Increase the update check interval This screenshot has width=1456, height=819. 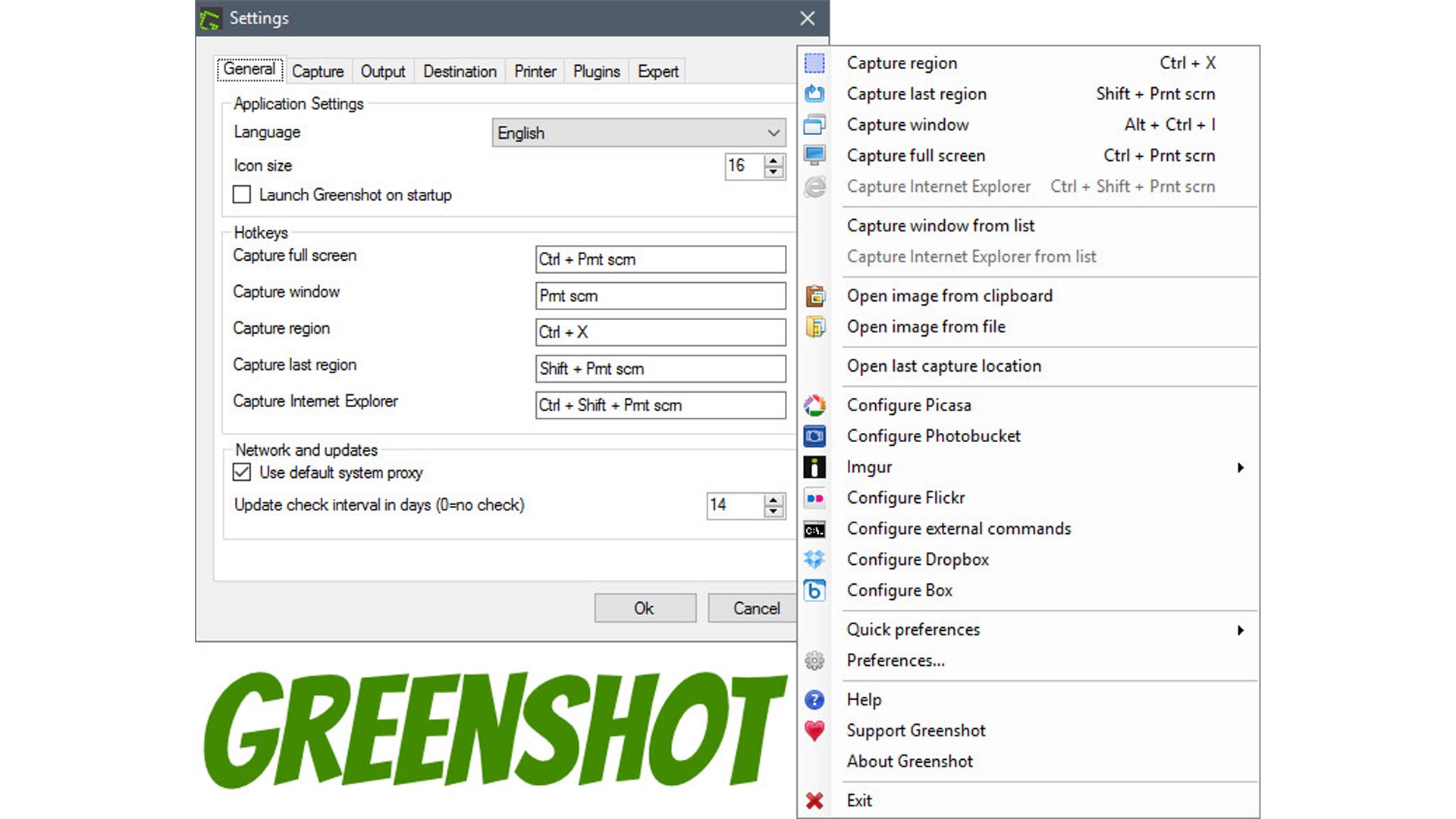(773, 500)
